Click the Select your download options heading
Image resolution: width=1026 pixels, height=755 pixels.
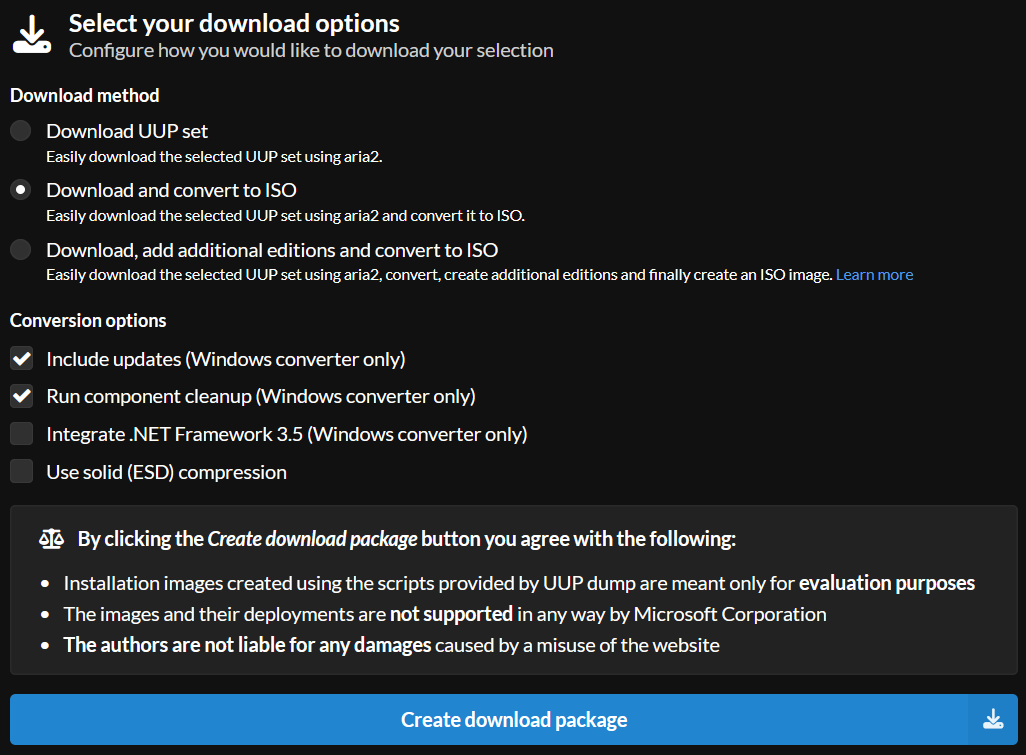click(234, 23)
